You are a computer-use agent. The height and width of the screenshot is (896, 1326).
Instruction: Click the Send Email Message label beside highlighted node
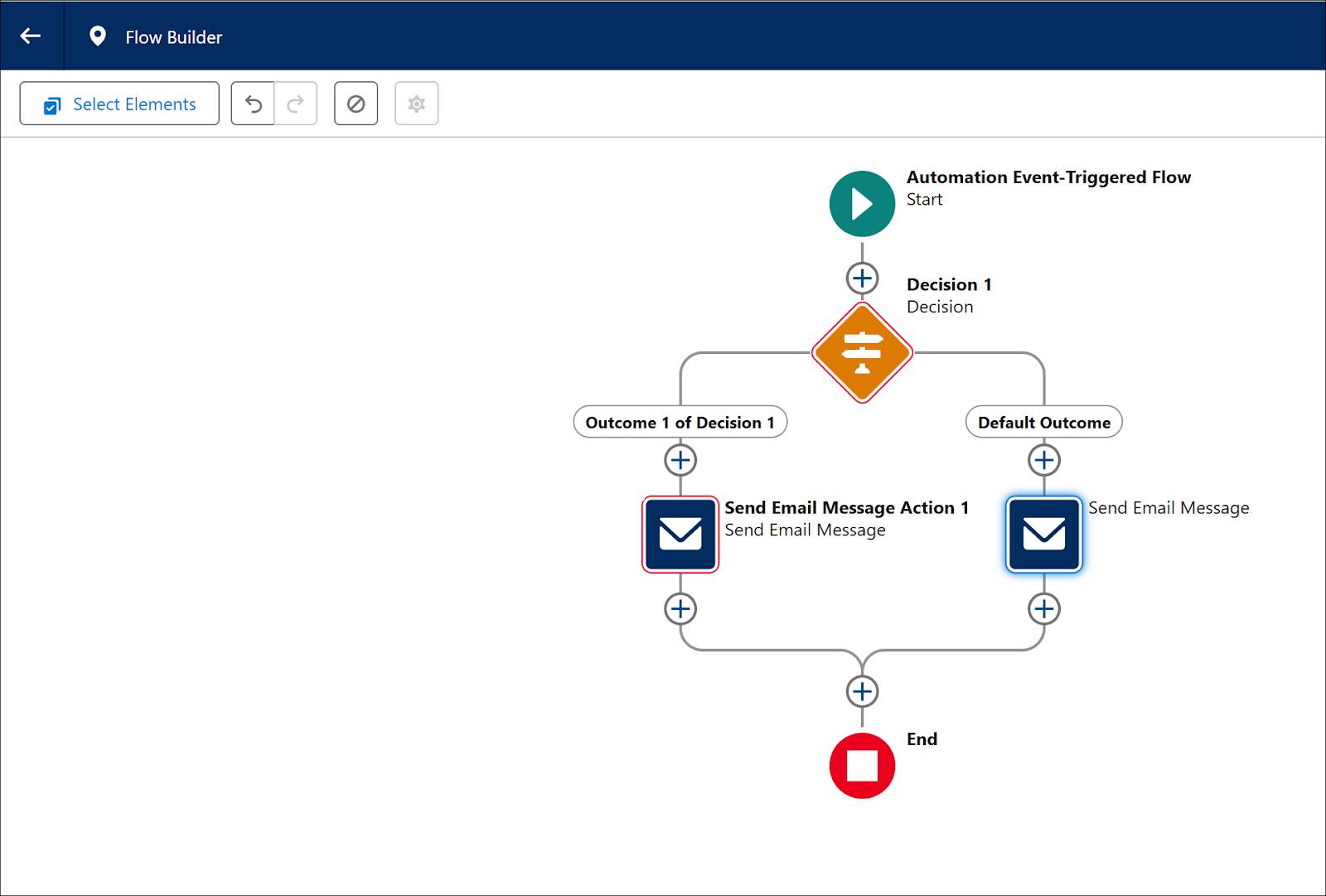(1169, 508)
